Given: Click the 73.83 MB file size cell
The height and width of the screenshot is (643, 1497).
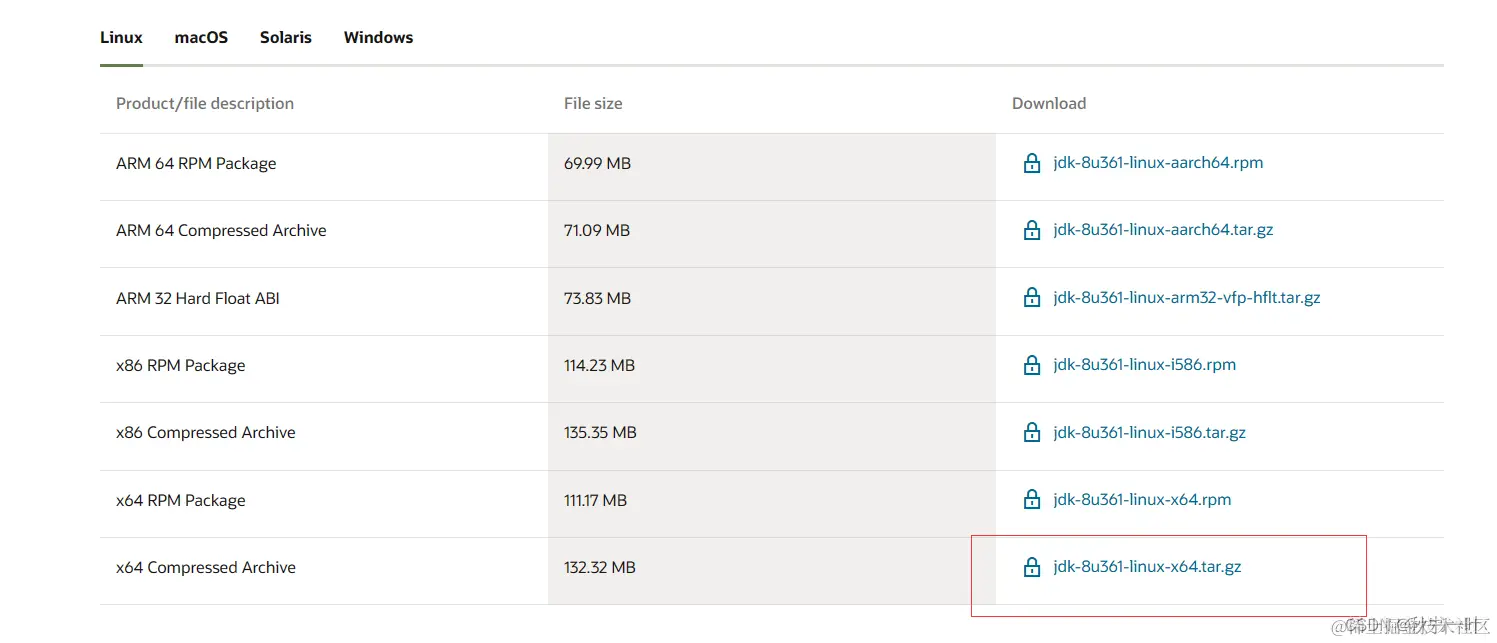Looking at the screenshot, I should (x=772, y=299).
